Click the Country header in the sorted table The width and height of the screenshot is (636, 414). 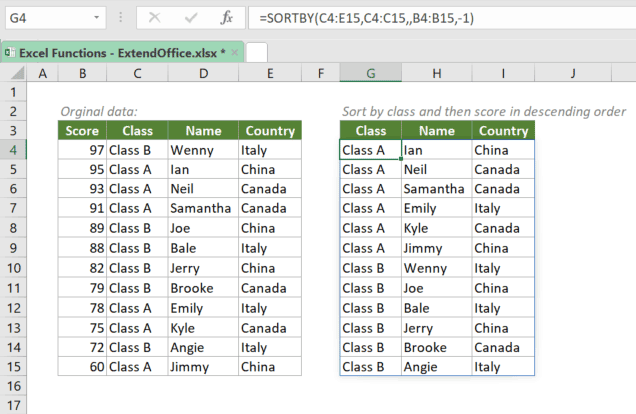(x=503, y=131)
